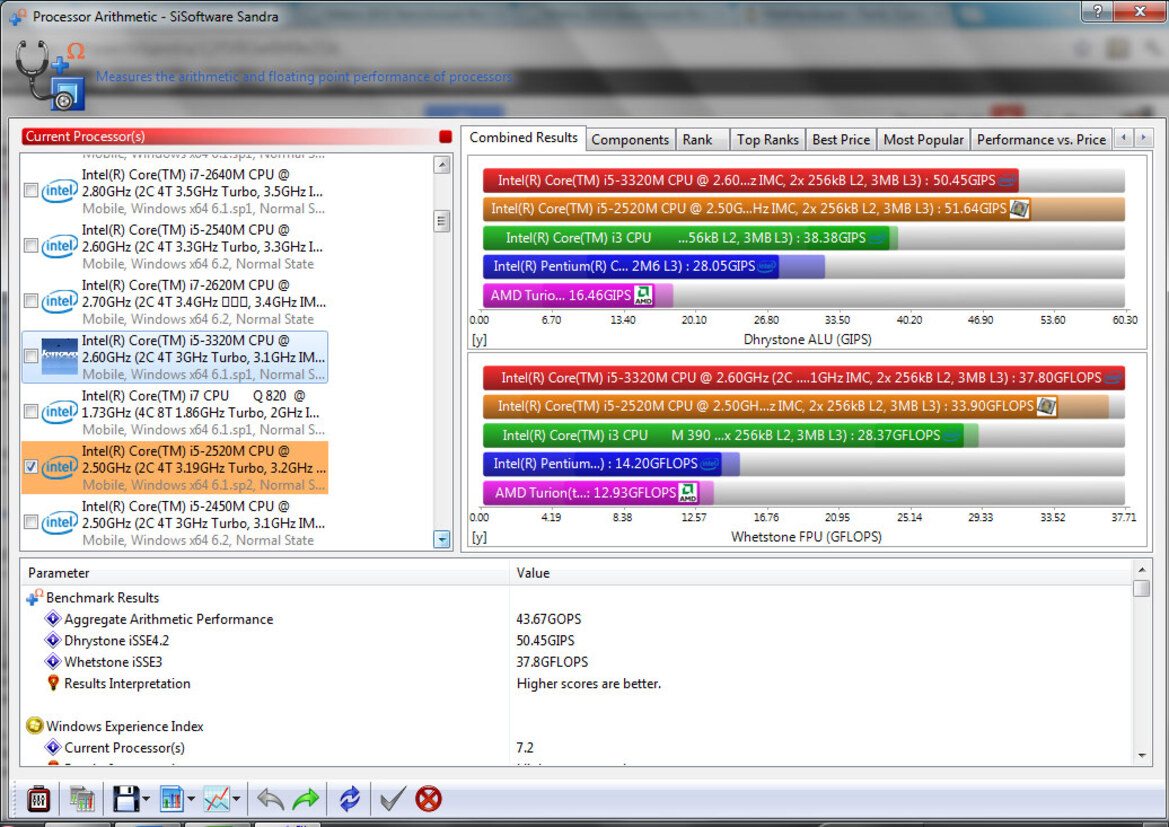Click results table scroll-up arrow
The width and height of the screenshot is (1169, 827).
[1141, 570]
